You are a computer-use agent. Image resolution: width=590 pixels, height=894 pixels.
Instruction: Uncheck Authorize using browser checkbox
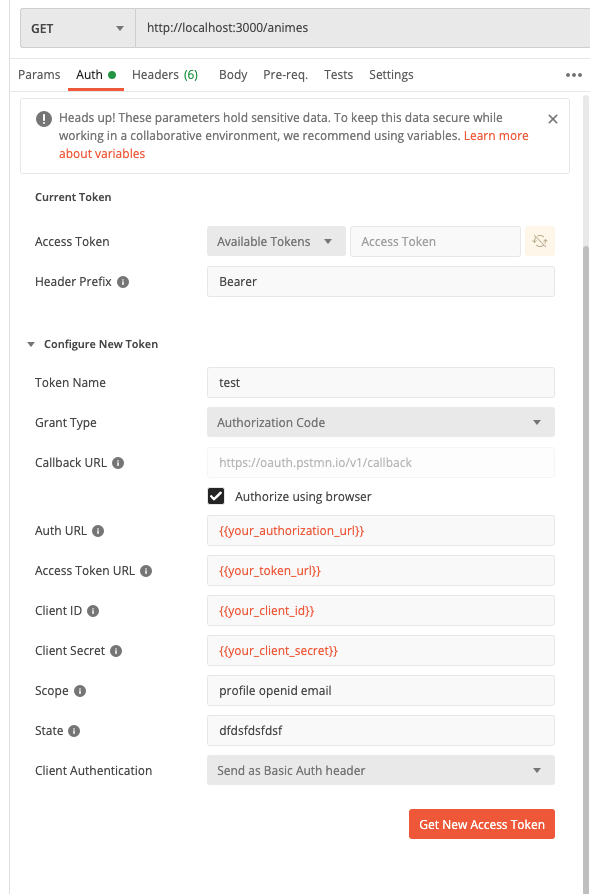216,496
